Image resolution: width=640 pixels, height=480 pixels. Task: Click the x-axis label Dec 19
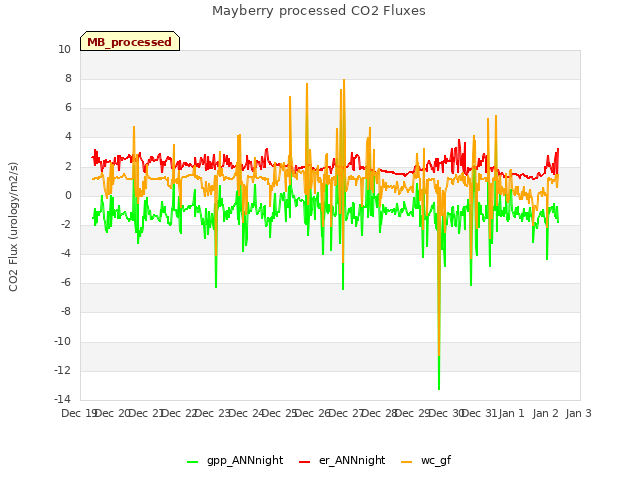click(x=79, y=413)
